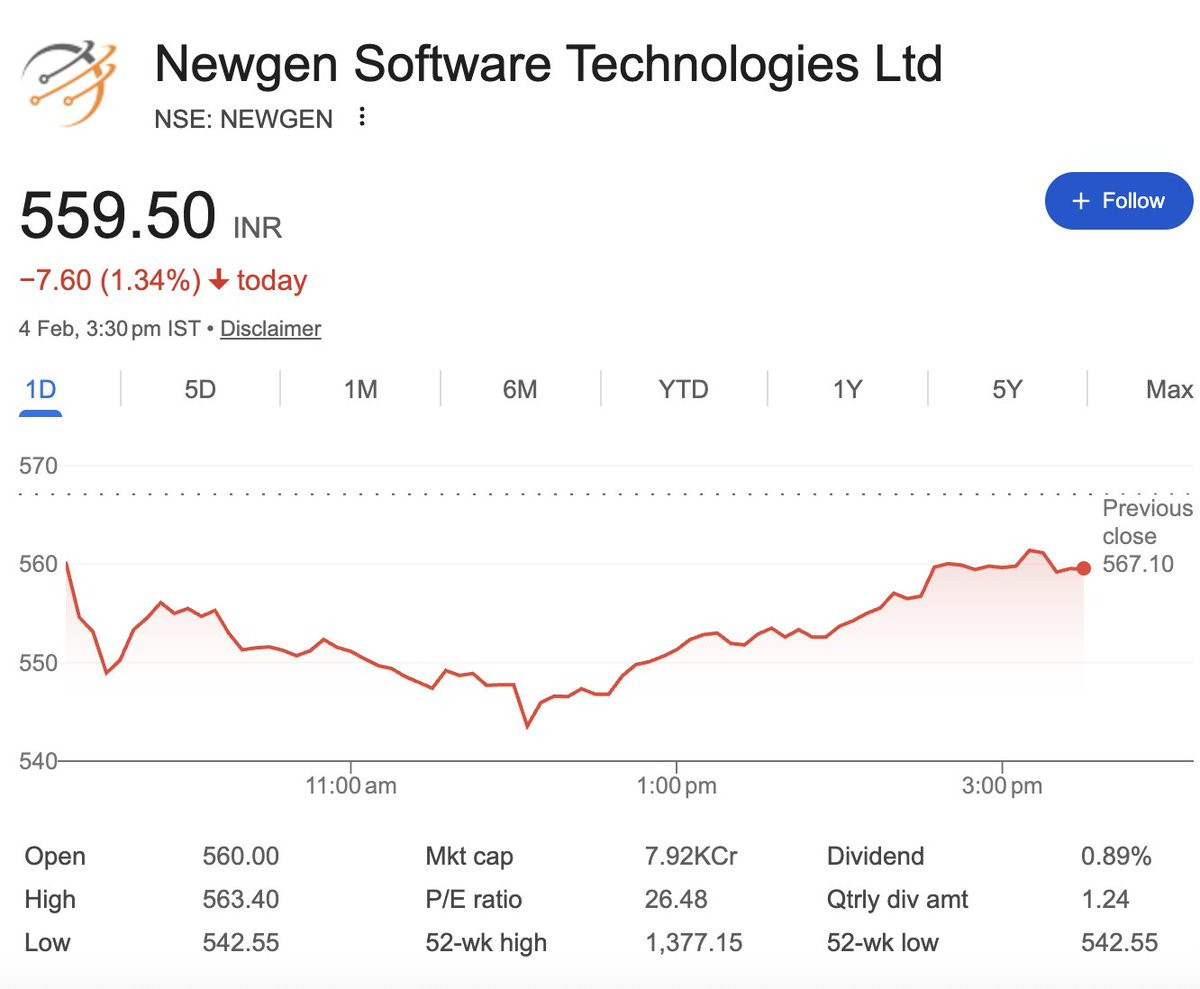Show the Max chart range
The width and height of the screenshot is (1200, 989).
(x=1168, y=389)
